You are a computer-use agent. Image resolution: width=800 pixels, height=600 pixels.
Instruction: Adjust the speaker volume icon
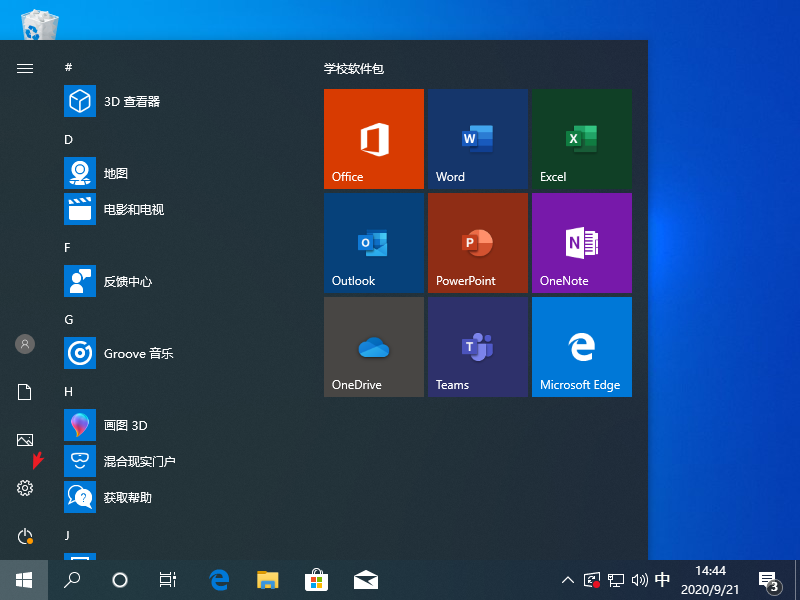point(640,580)
